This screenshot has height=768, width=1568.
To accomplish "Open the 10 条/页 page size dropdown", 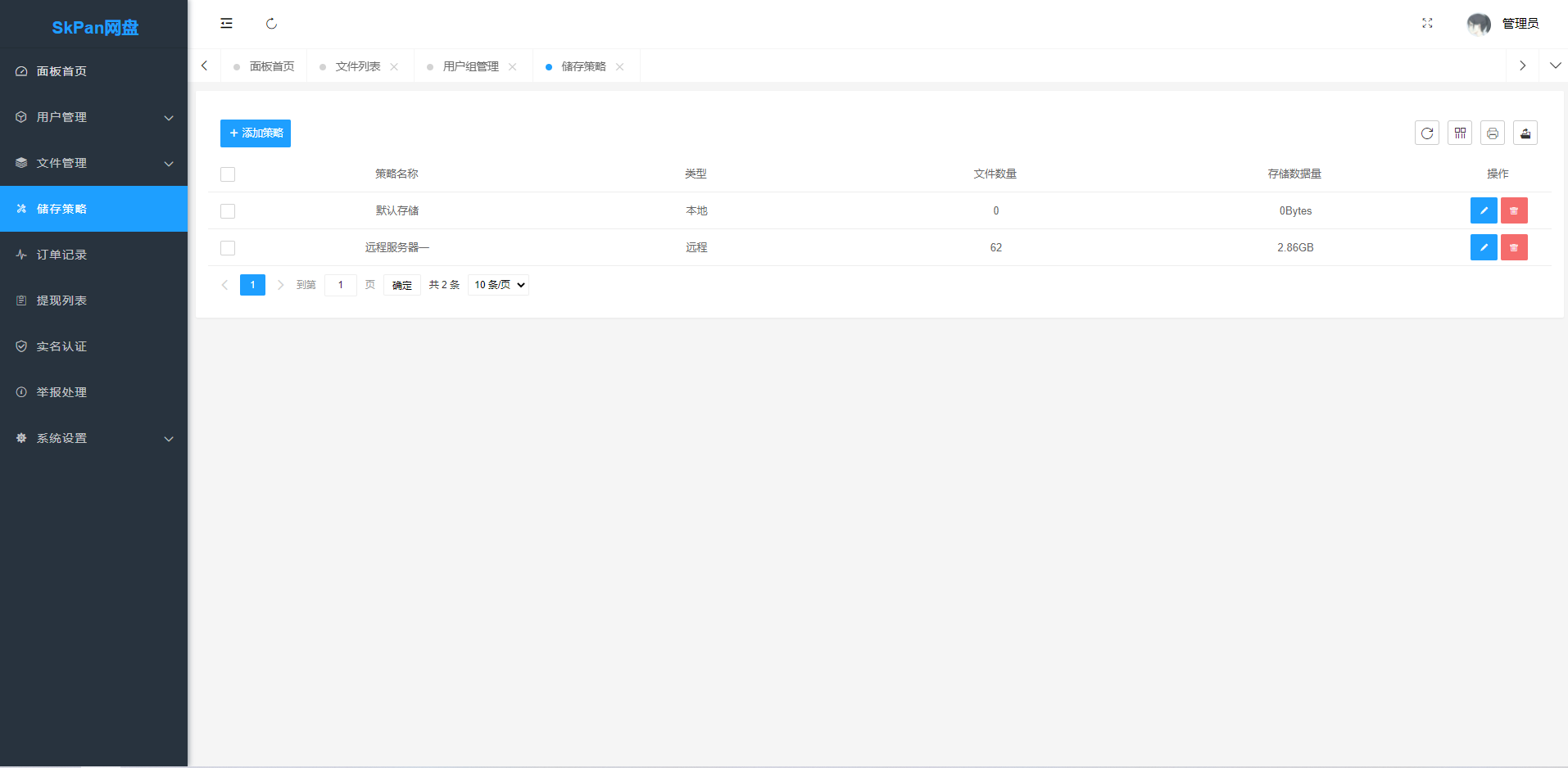I will tap(498, 285).
